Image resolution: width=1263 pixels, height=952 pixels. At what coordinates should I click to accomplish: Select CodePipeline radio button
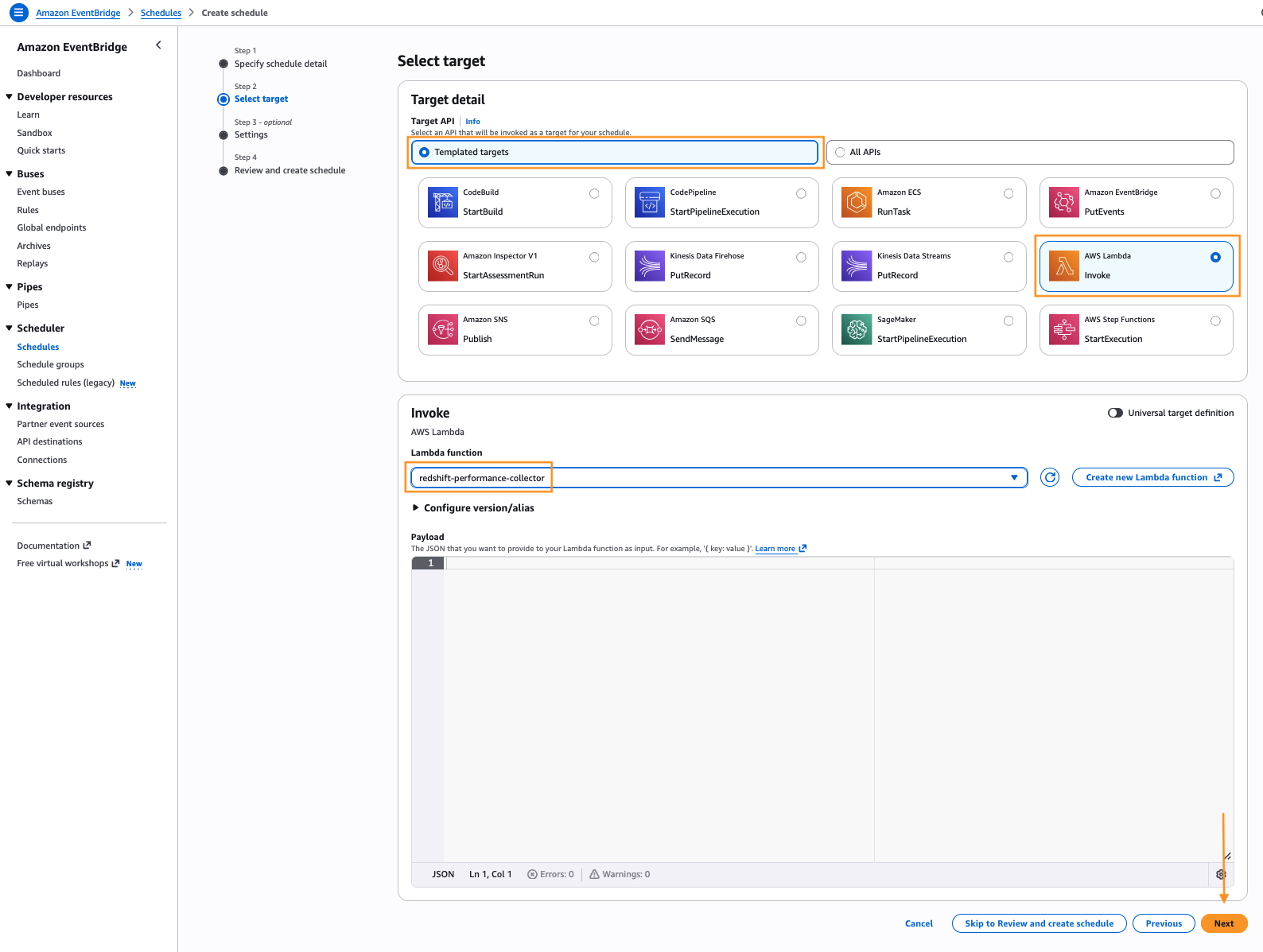pyautogui.click(x=801, y=193)
